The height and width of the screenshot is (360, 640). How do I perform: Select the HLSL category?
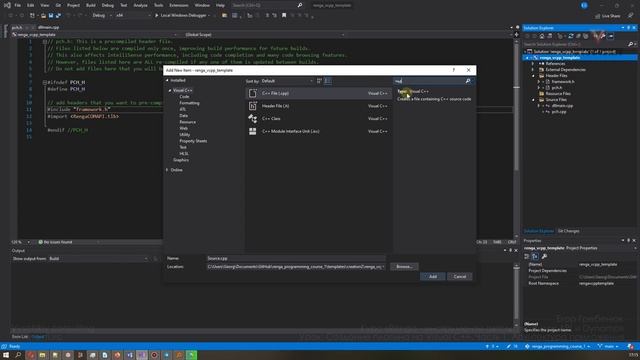(184, 153)
